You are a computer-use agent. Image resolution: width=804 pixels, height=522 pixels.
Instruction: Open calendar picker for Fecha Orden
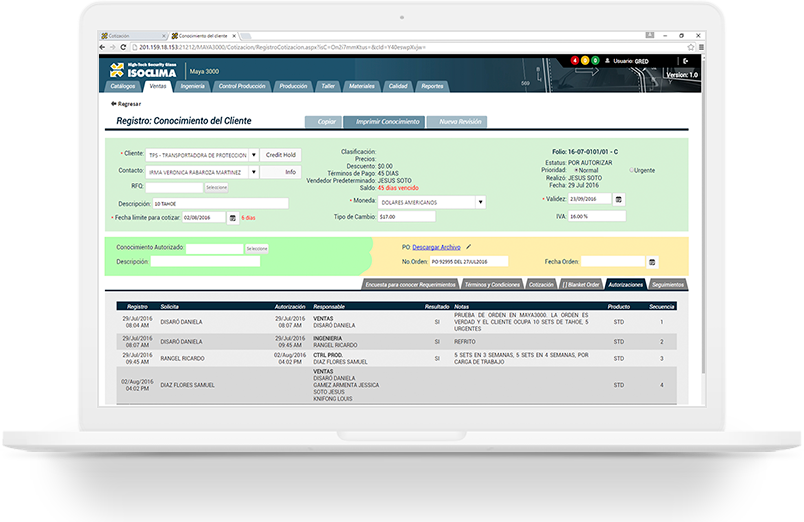652,262
